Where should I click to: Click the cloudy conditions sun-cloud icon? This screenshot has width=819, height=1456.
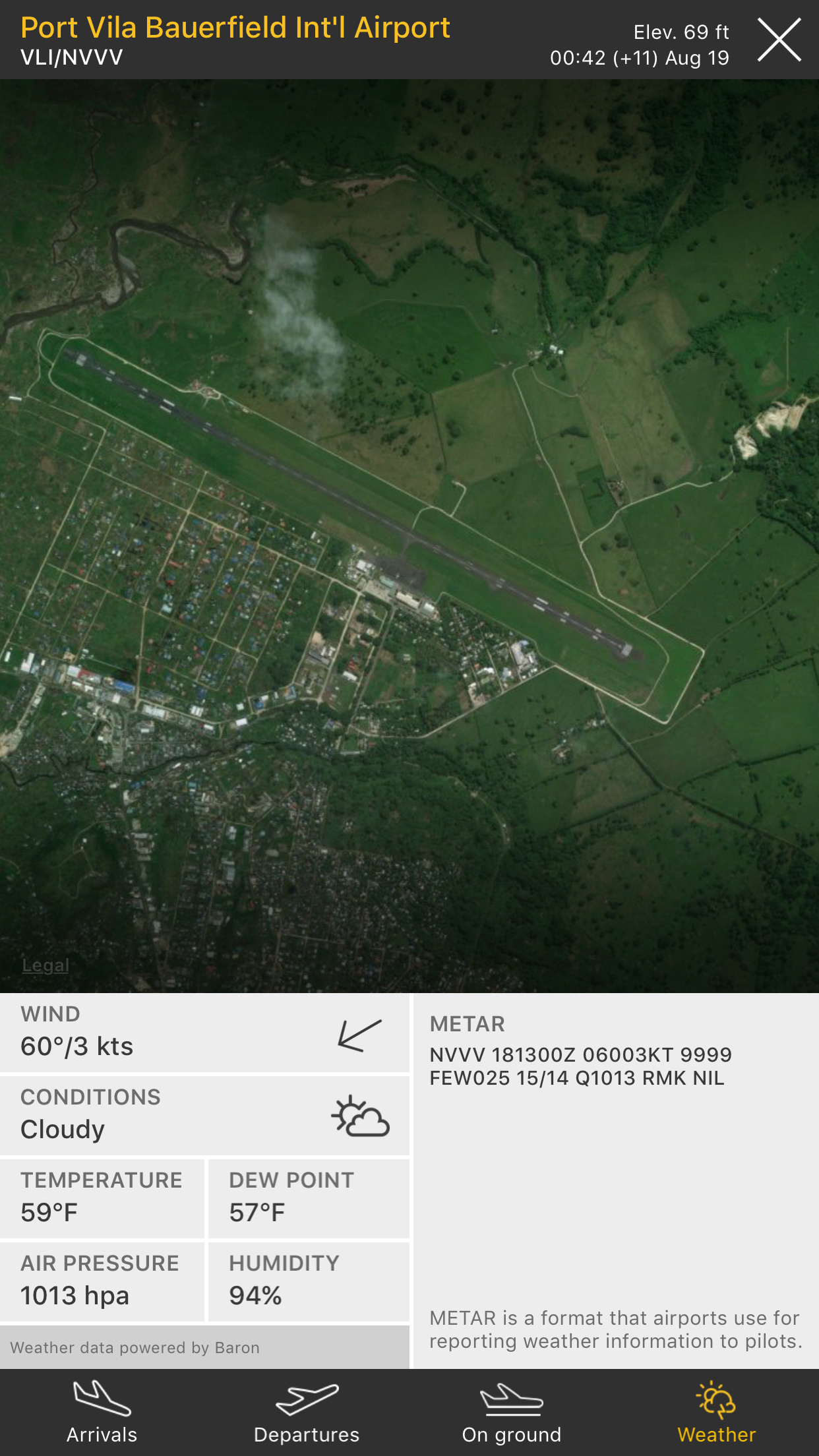[360, 1116]
